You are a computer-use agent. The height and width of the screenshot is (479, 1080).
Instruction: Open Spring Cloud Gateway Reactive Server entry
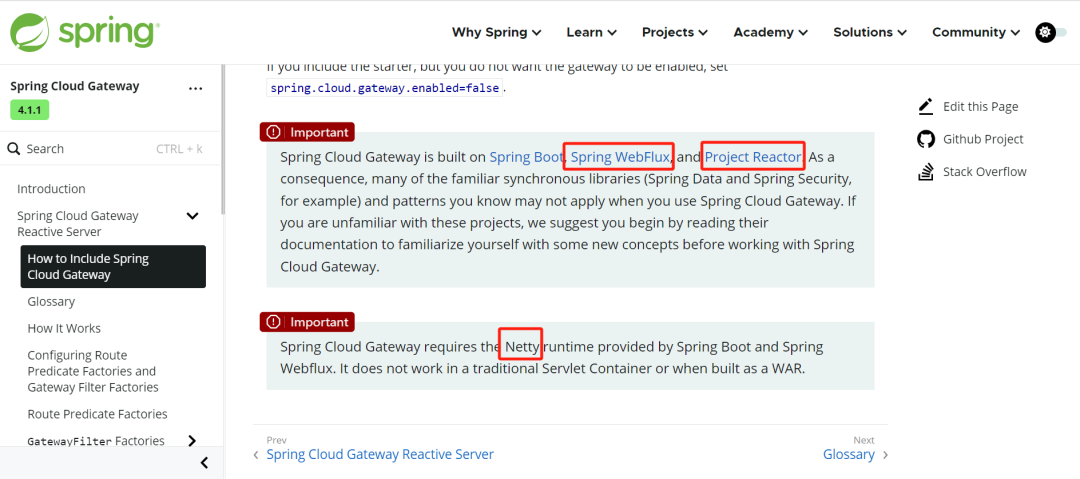coord(78,224)
